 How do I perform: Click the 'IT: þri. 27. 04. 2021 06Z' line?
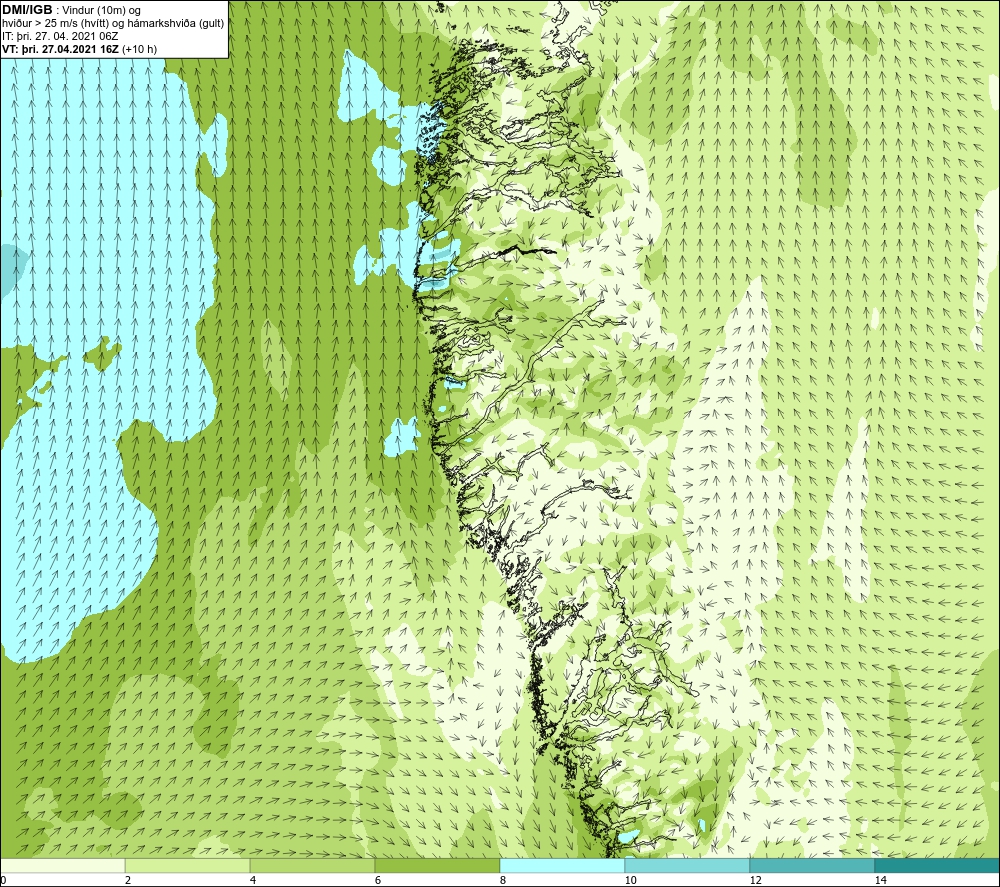(x=60, y=36)
